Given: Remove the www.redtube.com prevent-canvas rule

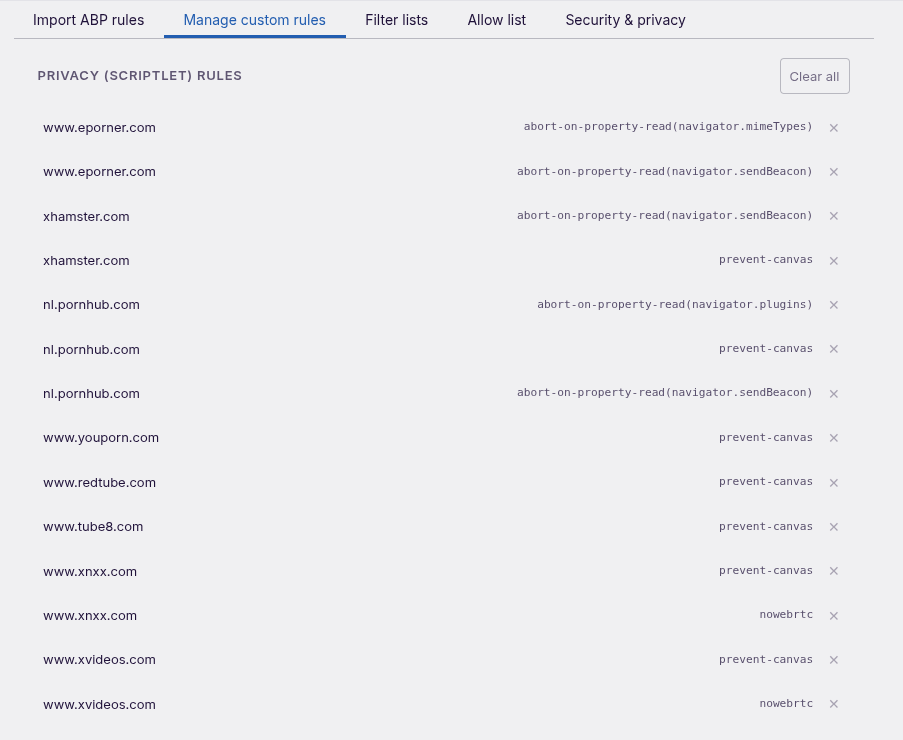Looking at the screenshot, I should pyautogui.click(x=833, y=483).
